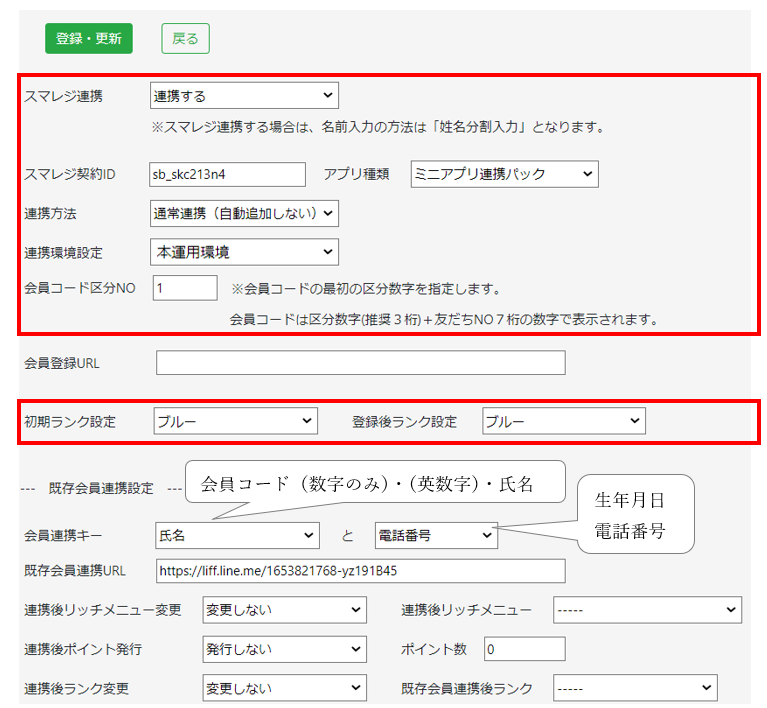Open the 初期ランク設定 dropdown

coord(235,421)
